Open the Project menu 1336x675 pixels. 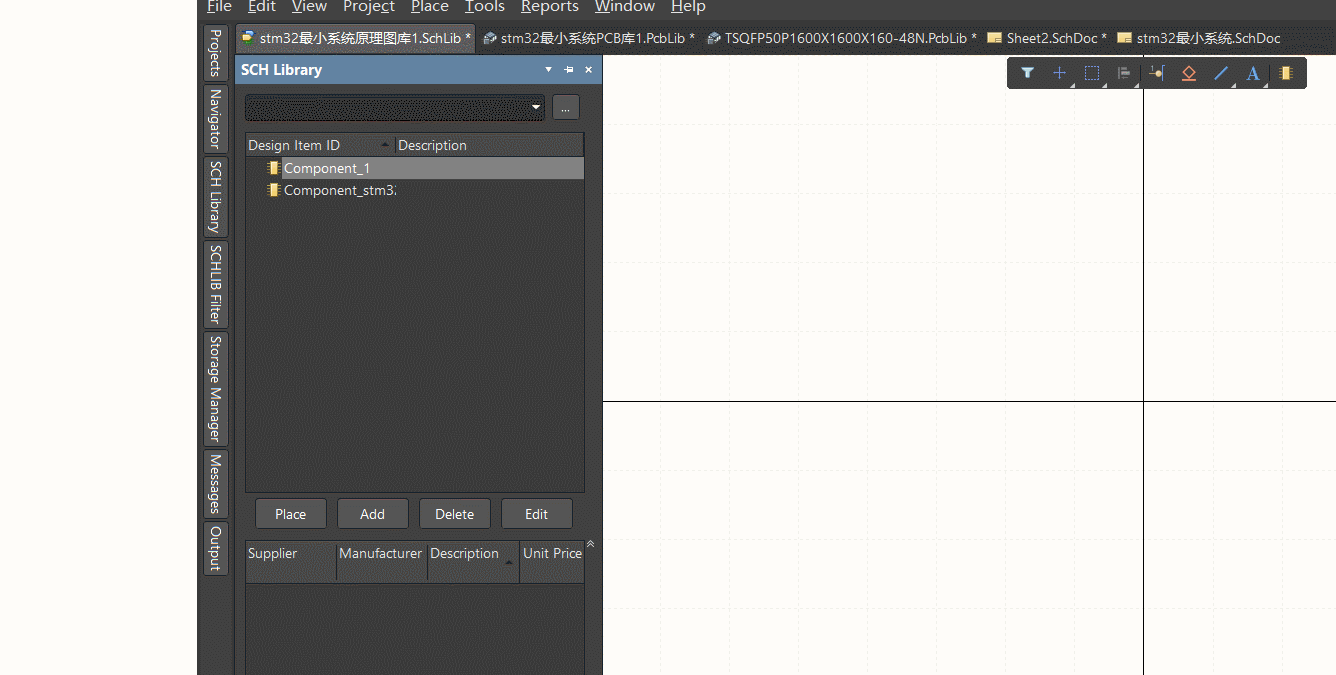369,7
